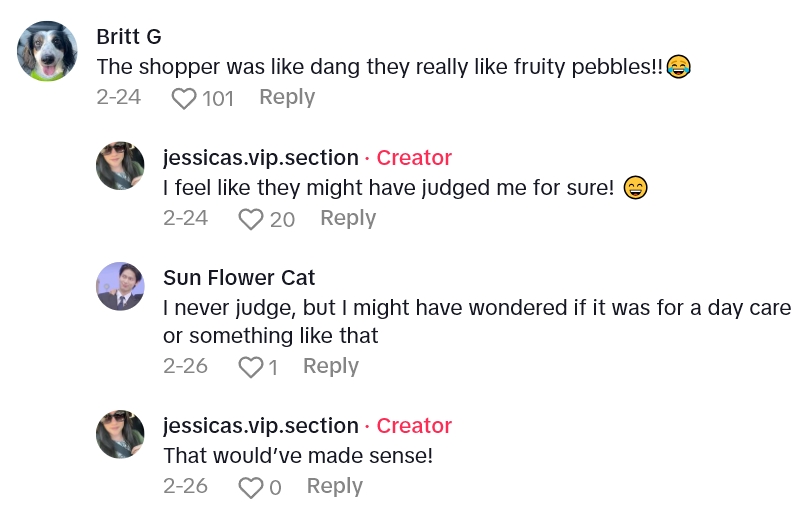The height and width of the screenshot is (522, 806).
Task: Reply to Sun Flower Cat's comment
Action: [x=331, y=366]
